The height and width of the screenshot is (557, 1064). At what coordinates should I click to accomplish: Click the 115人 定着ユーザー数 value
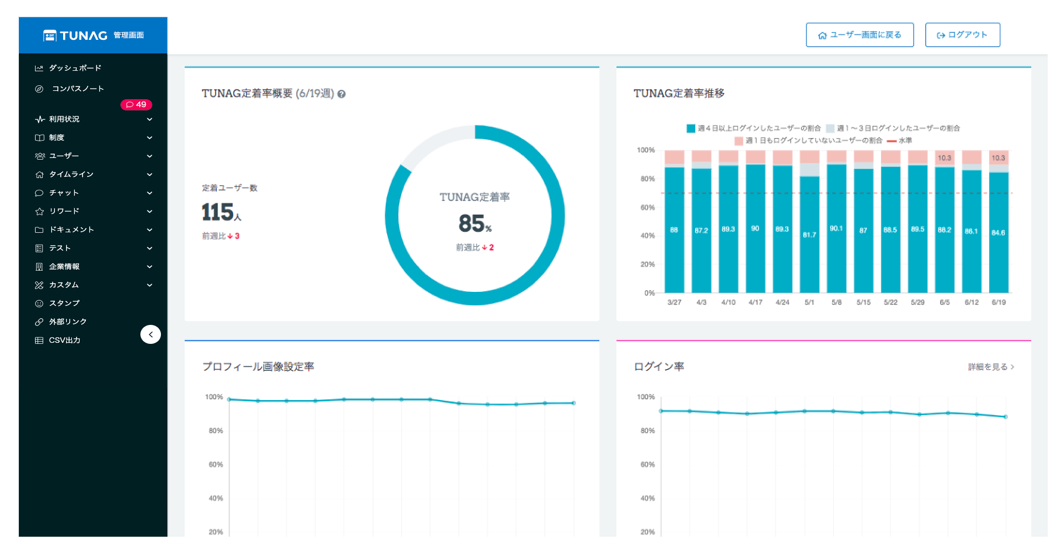click(x=221, y=213)
